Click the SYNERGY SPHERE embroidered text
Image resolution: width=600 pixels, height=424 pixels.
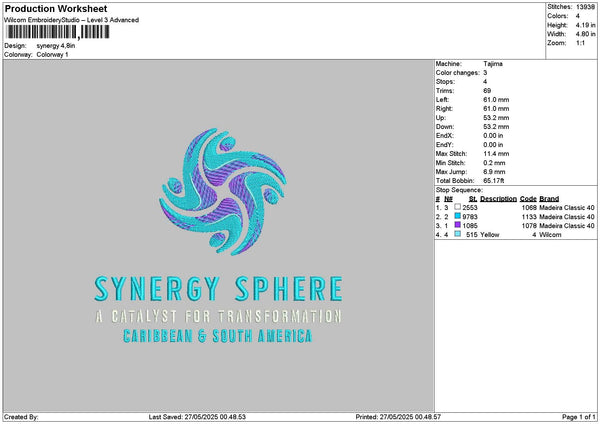pos(218,290)
